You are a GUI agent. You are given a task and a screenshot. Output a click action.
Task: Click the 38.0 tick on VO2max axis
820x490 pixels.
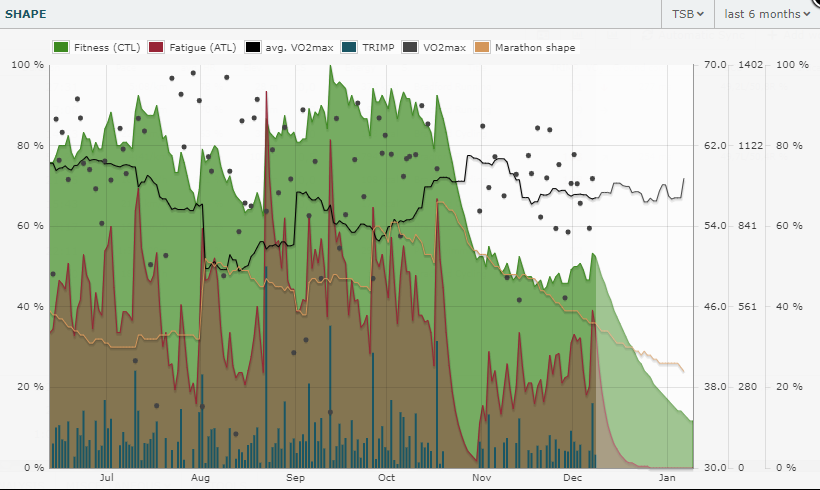[x=713, y=387]
